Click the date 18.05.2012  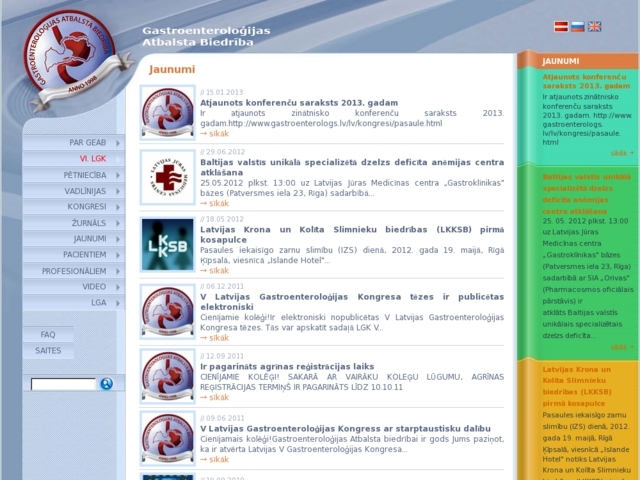224,219
